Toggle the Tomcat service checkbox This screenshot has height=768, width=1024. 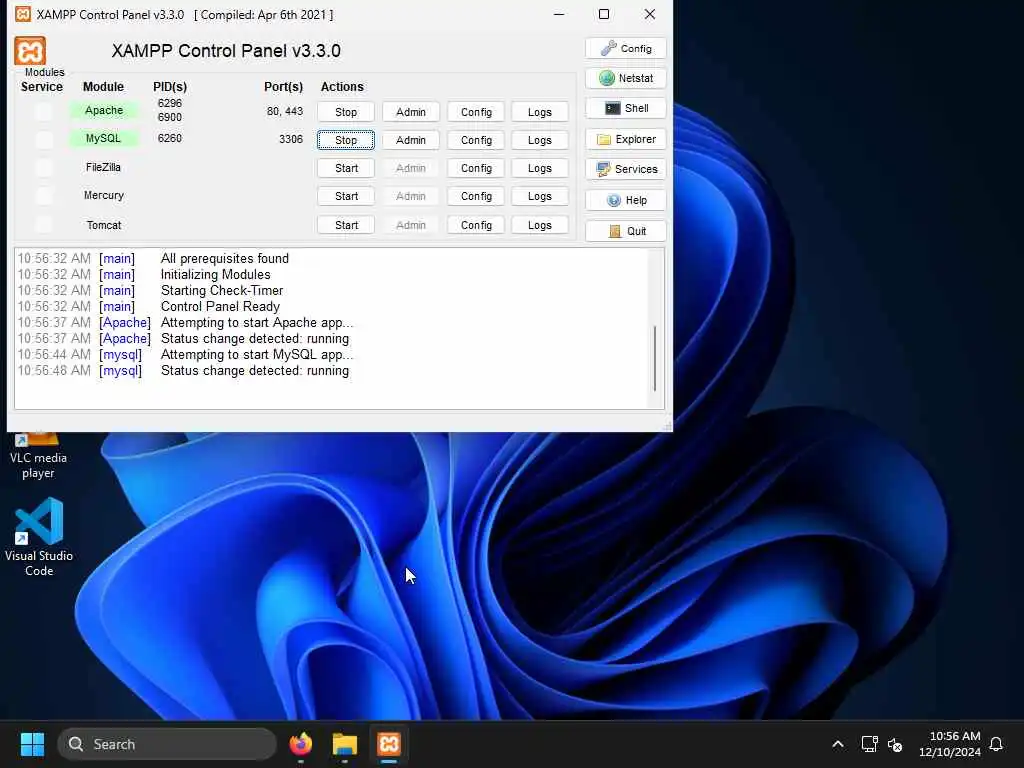coord(44,225)
